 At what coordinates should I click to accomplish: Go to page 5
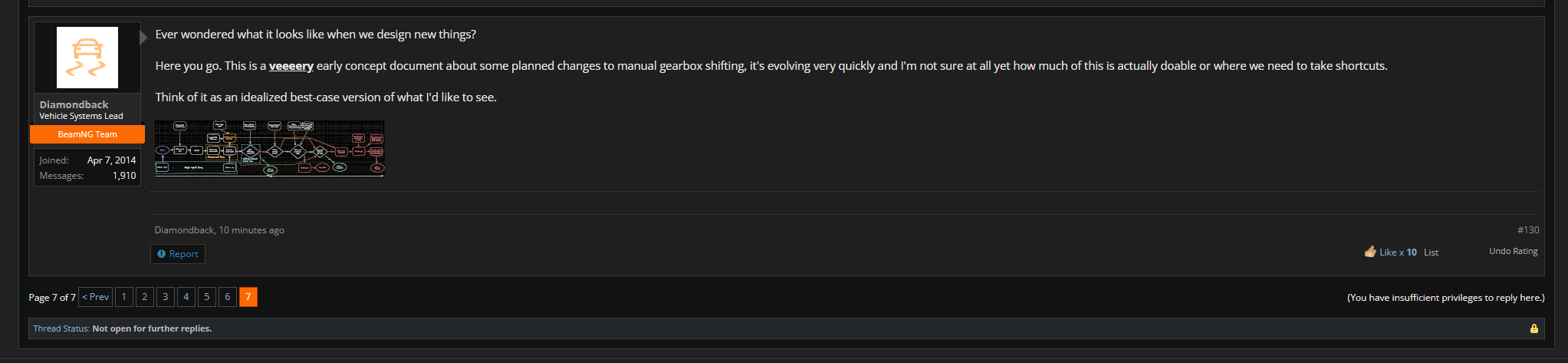pyautogui.click(x=207, y=297)
